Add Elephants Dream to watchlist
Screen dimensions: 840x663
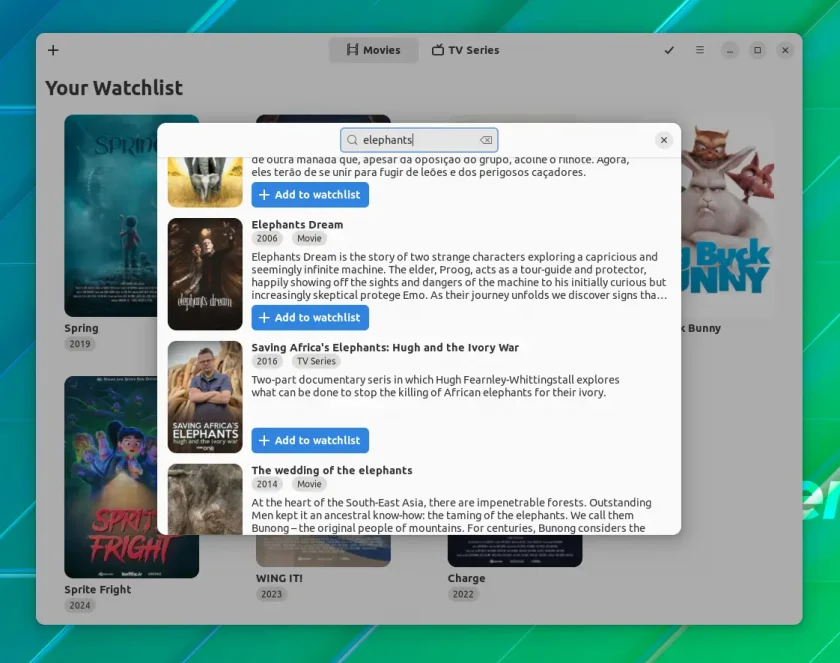tap(310, 318)
